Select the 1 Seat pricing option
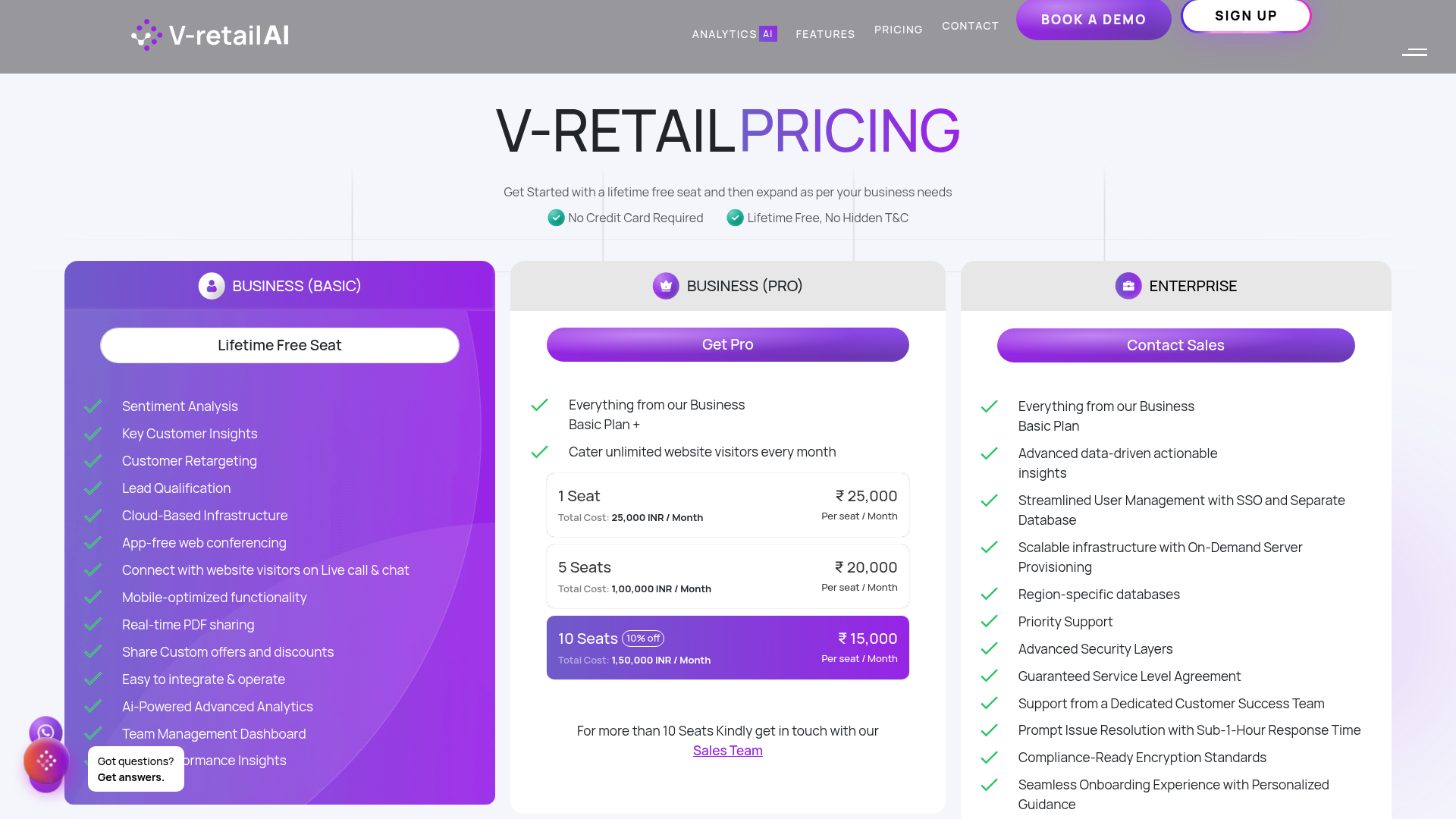This screenshot has width=1456, height=819. 728,505
